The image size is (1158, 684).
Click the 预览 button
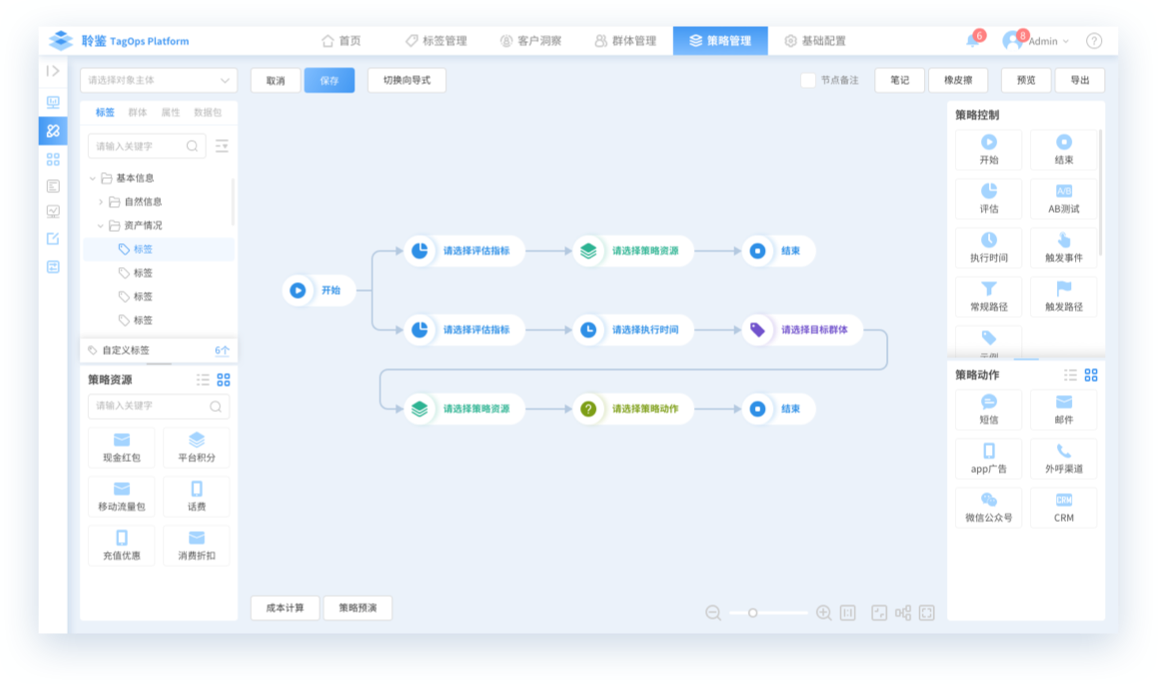[1026, 80]
